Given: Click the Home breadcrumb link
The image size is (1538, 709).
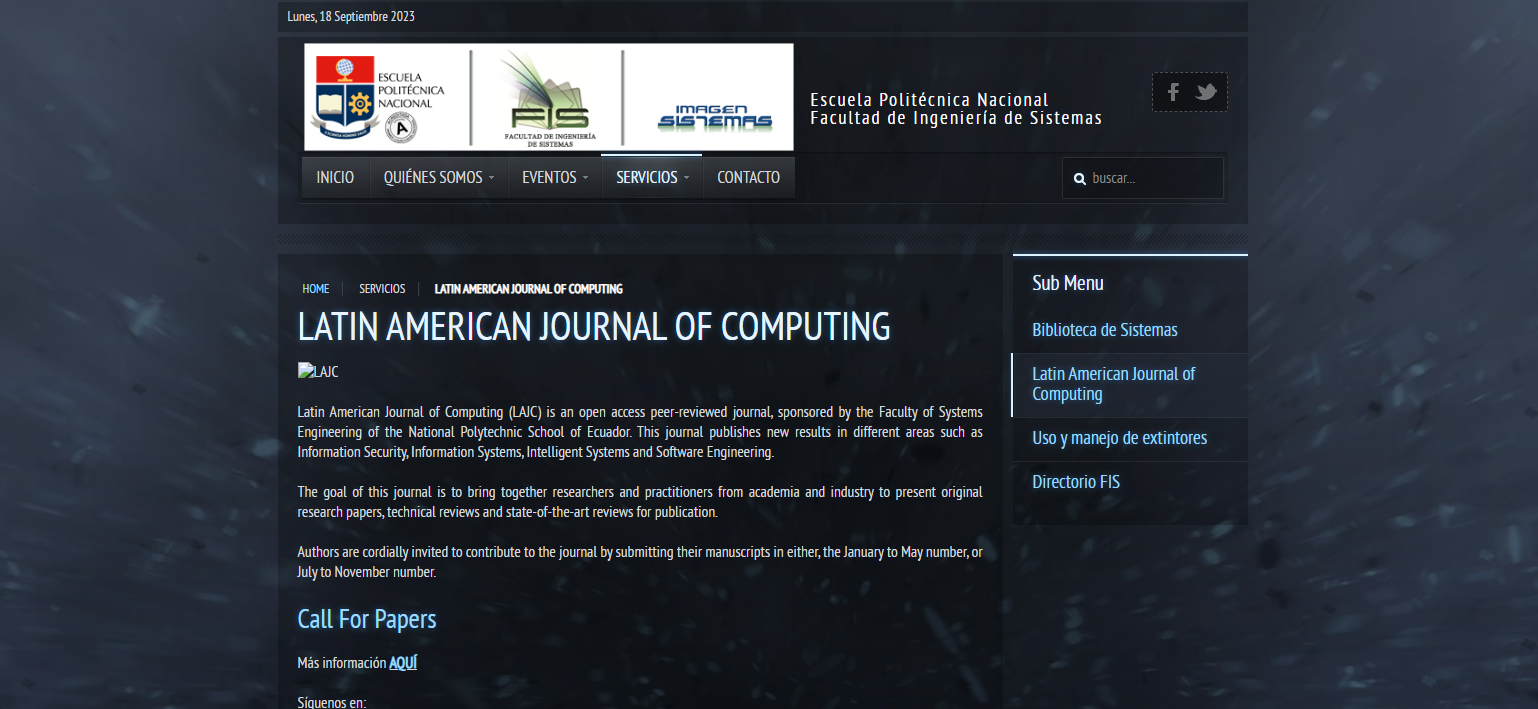Looking at the screenshot, I should pyautogui.click(x=315, y=289).
